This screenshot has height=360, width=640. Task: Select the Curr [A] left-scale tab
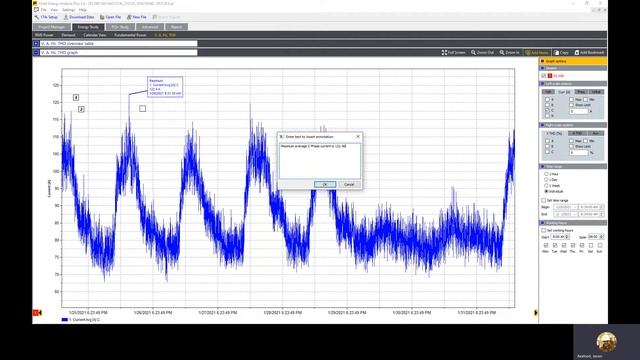click(x=564, y=92)
